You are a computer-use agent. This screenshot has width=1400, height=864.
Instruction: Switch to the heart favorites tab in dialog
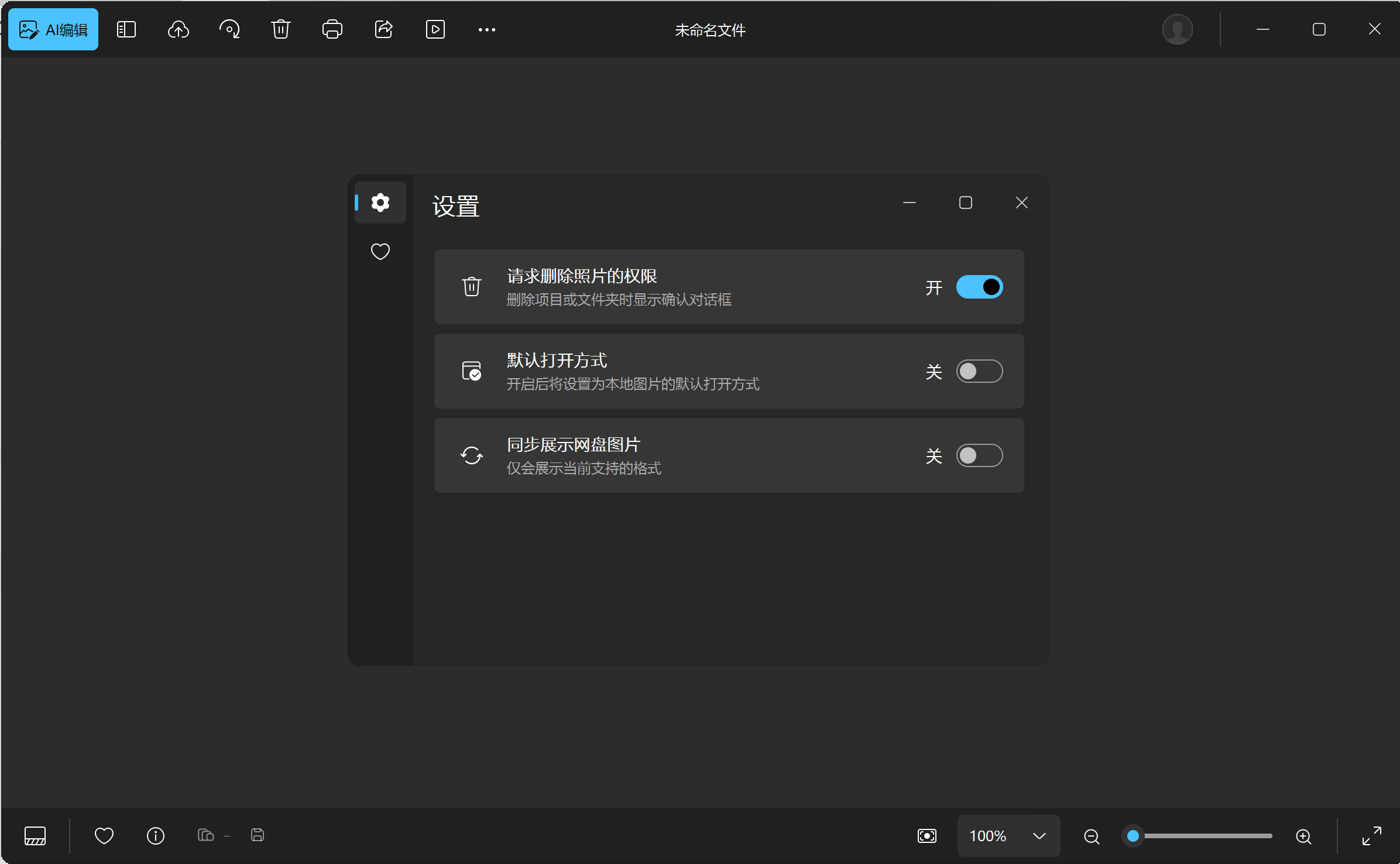(380, 252)
